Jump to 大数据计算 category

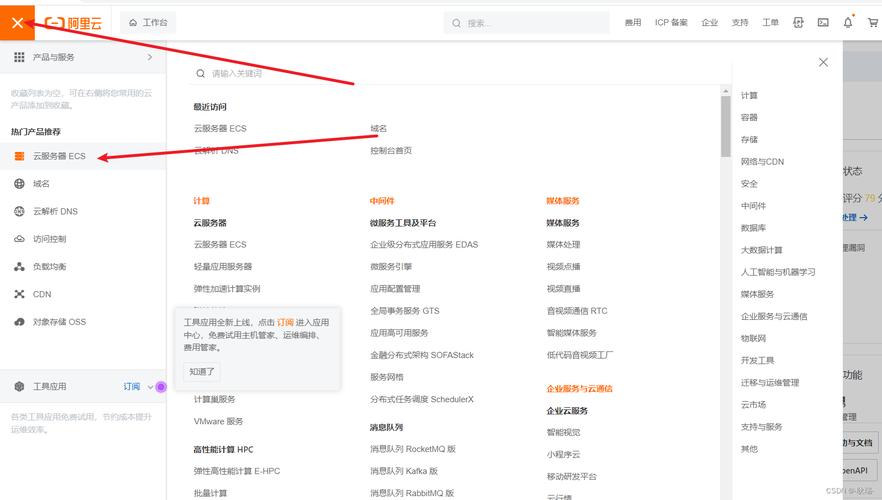point(762,250)
